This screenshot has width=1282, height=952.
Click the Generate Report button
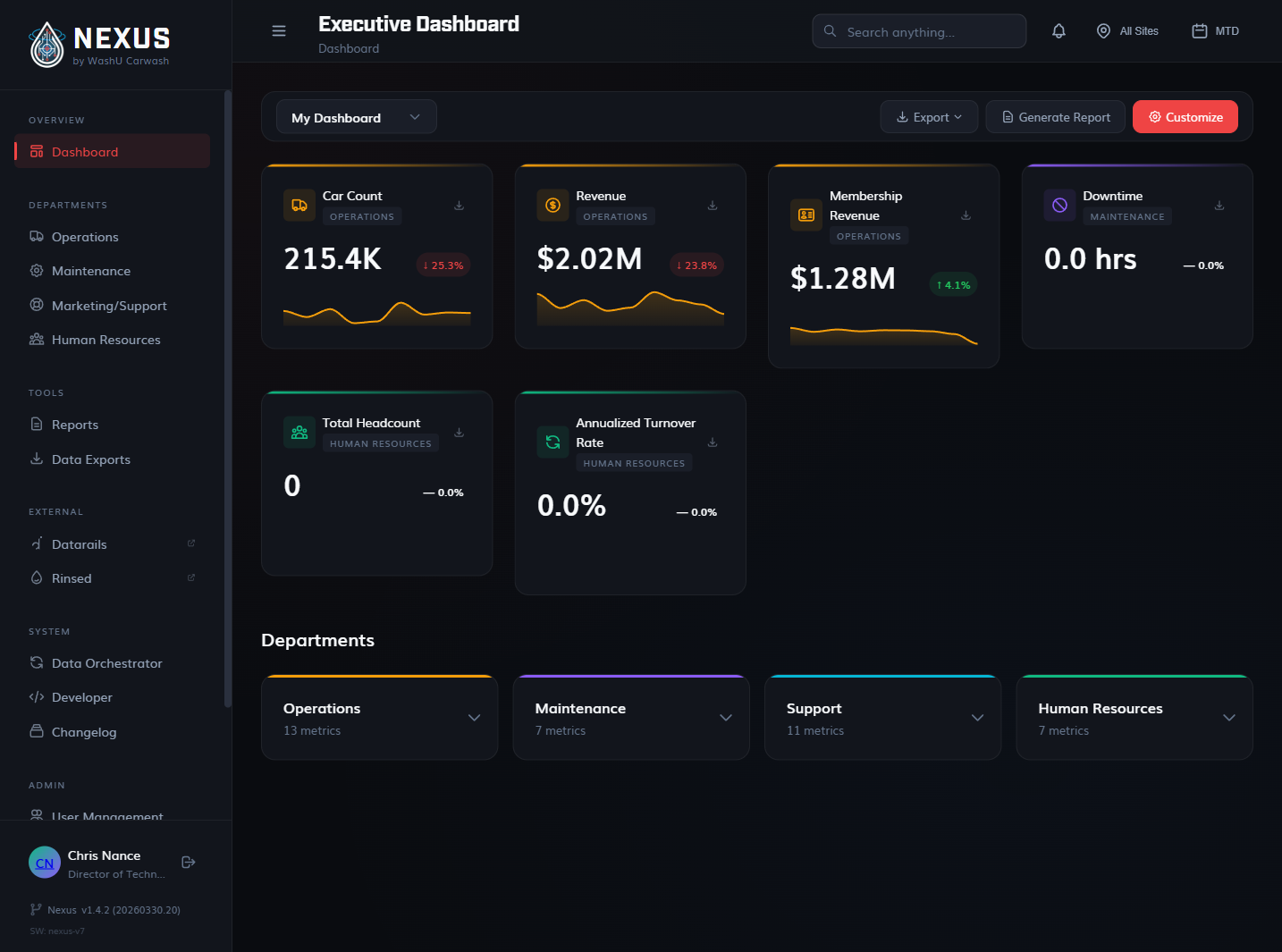click(1056, 117)
